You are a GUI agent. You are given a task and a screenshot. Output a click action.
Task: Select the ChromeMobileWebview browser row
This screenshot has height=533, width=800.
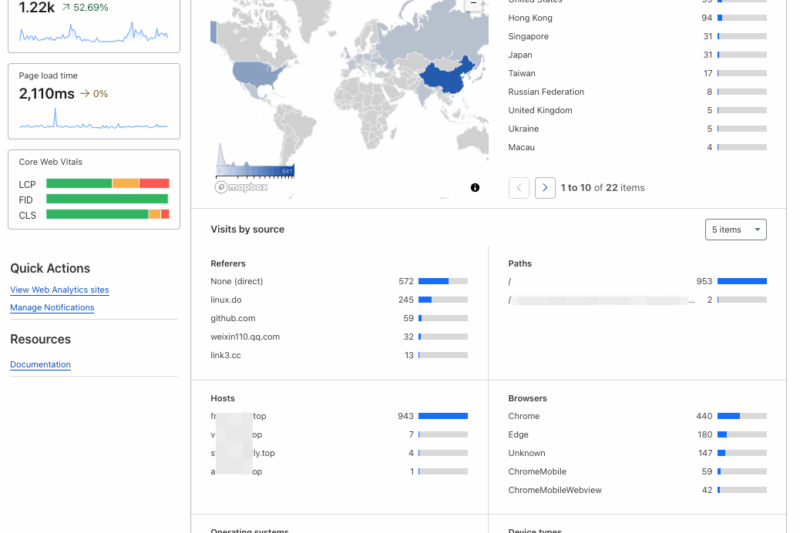tap(637, 490)
